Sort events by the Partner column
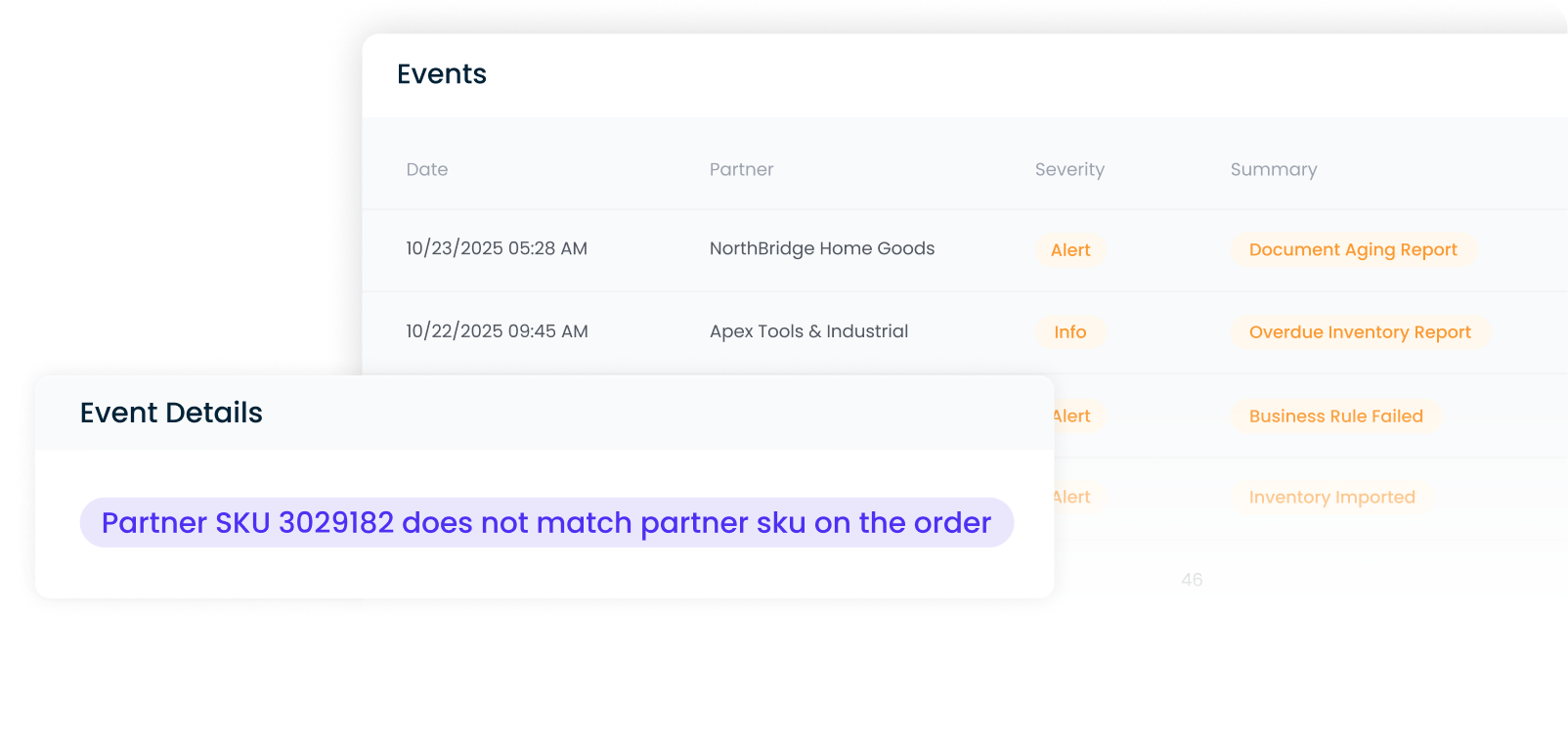1568x745 pixels. coord(741,169)
